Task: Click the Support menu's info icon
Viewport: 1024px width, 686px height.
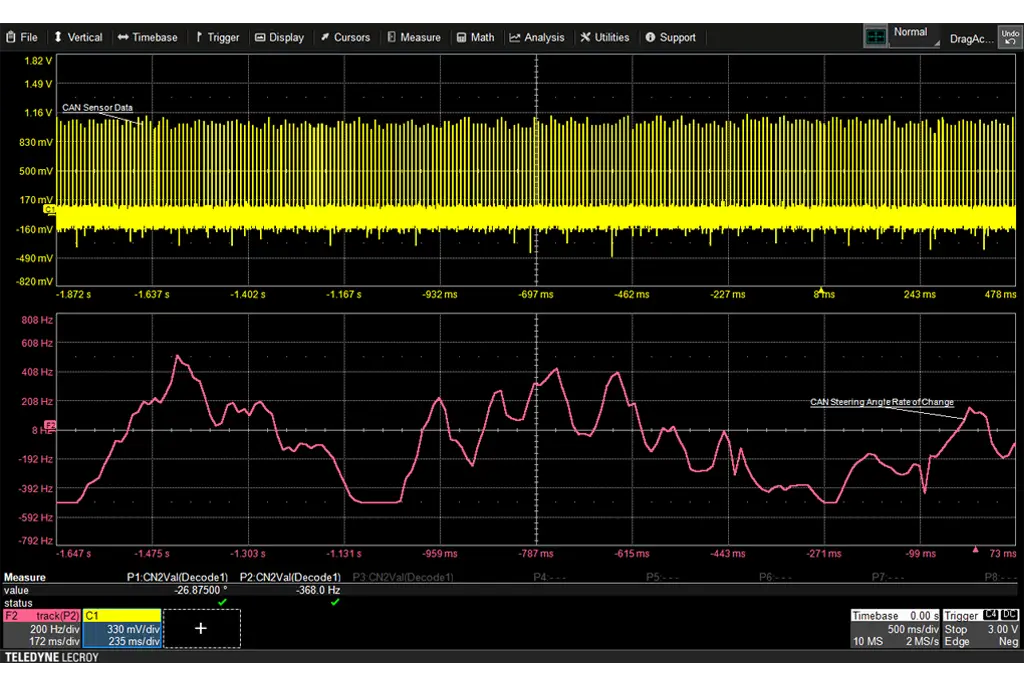Action: point(650,37)
